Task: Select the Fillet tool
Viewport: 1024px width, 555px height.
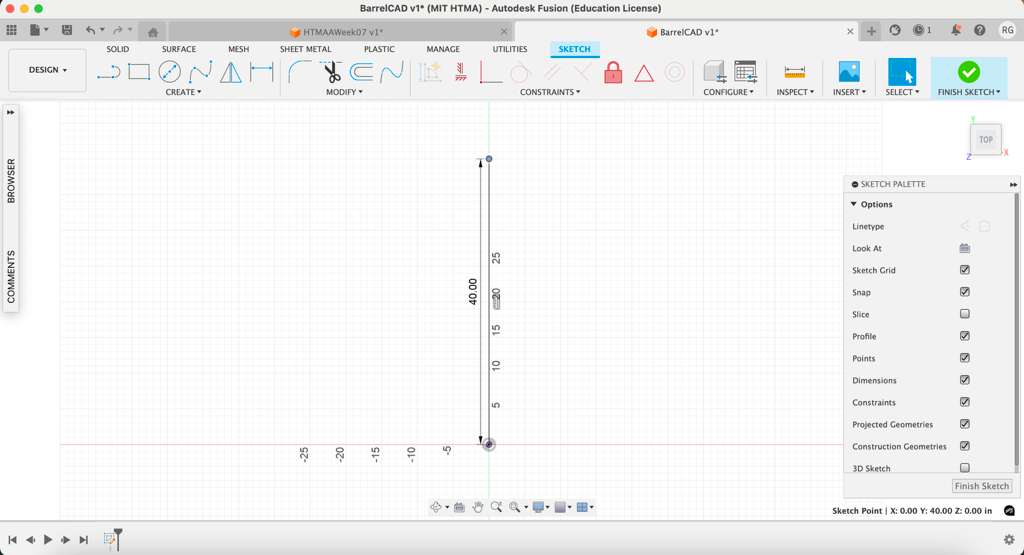Action: pos(299,72)
